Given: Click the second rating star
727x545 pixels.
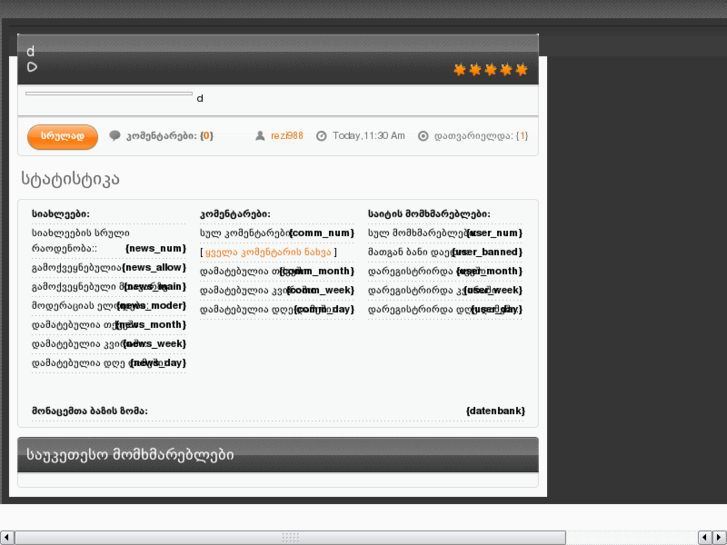Looking at the screenshot, I should point(475,70).
